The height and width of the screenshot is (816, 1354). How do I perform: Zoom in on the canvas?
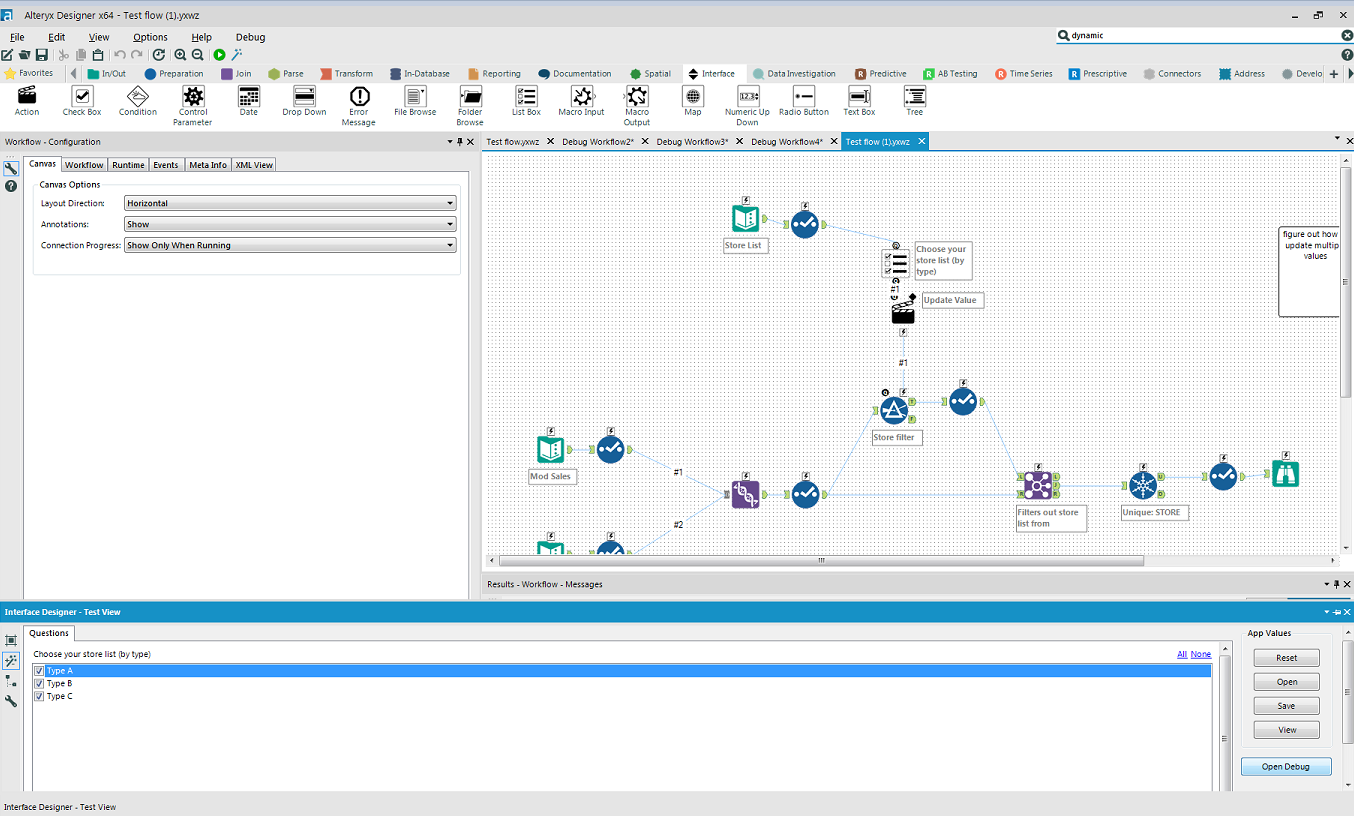[x=180, y=55]
